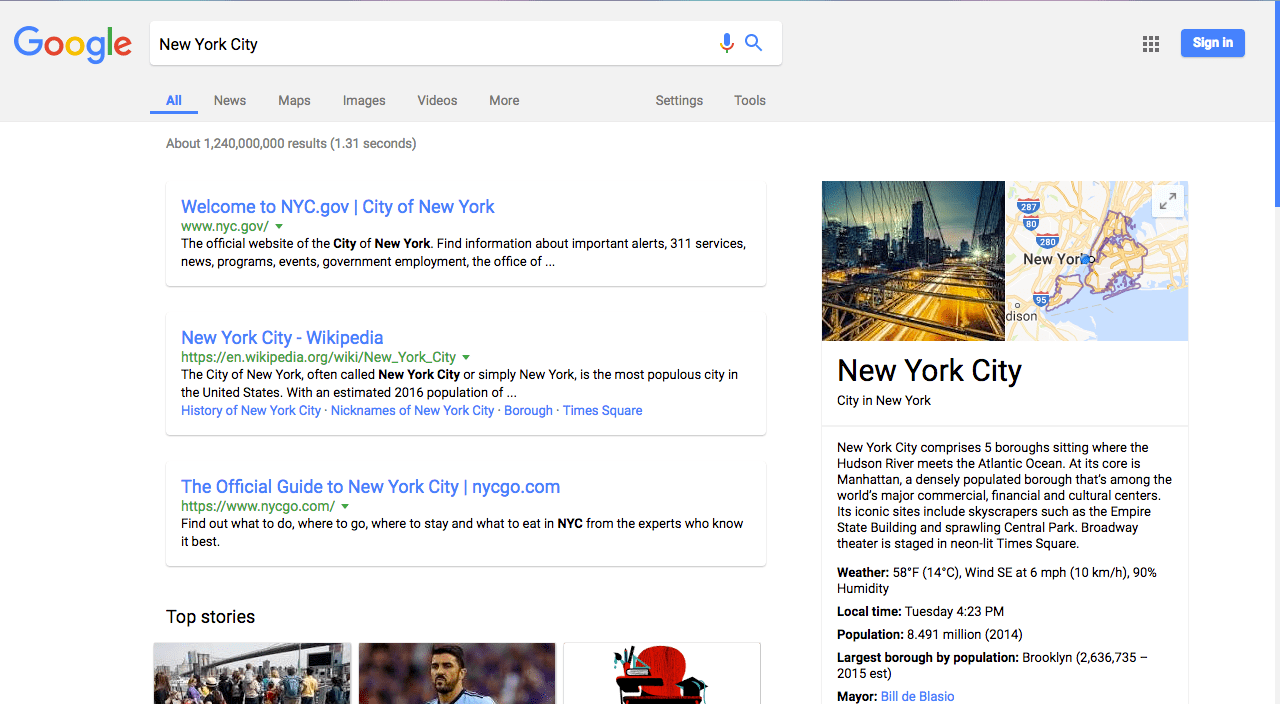Start voice search with the microphone icon

727,43
